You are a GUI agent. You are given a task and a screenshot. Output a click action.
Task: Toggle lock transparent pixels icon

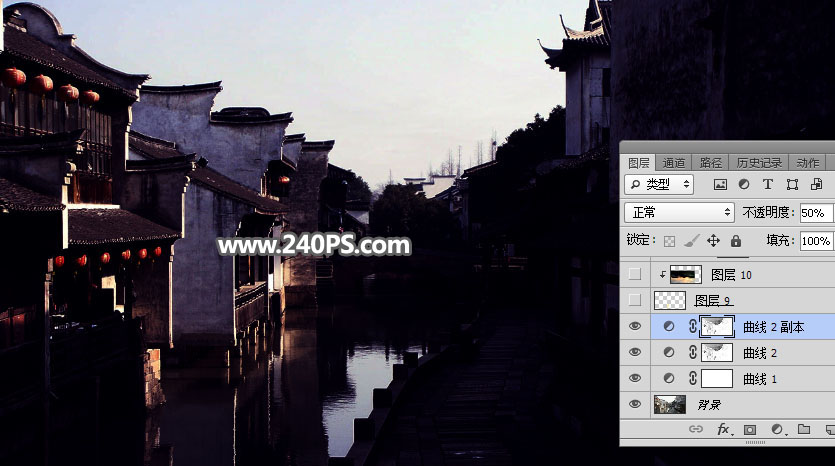point(669,241)
